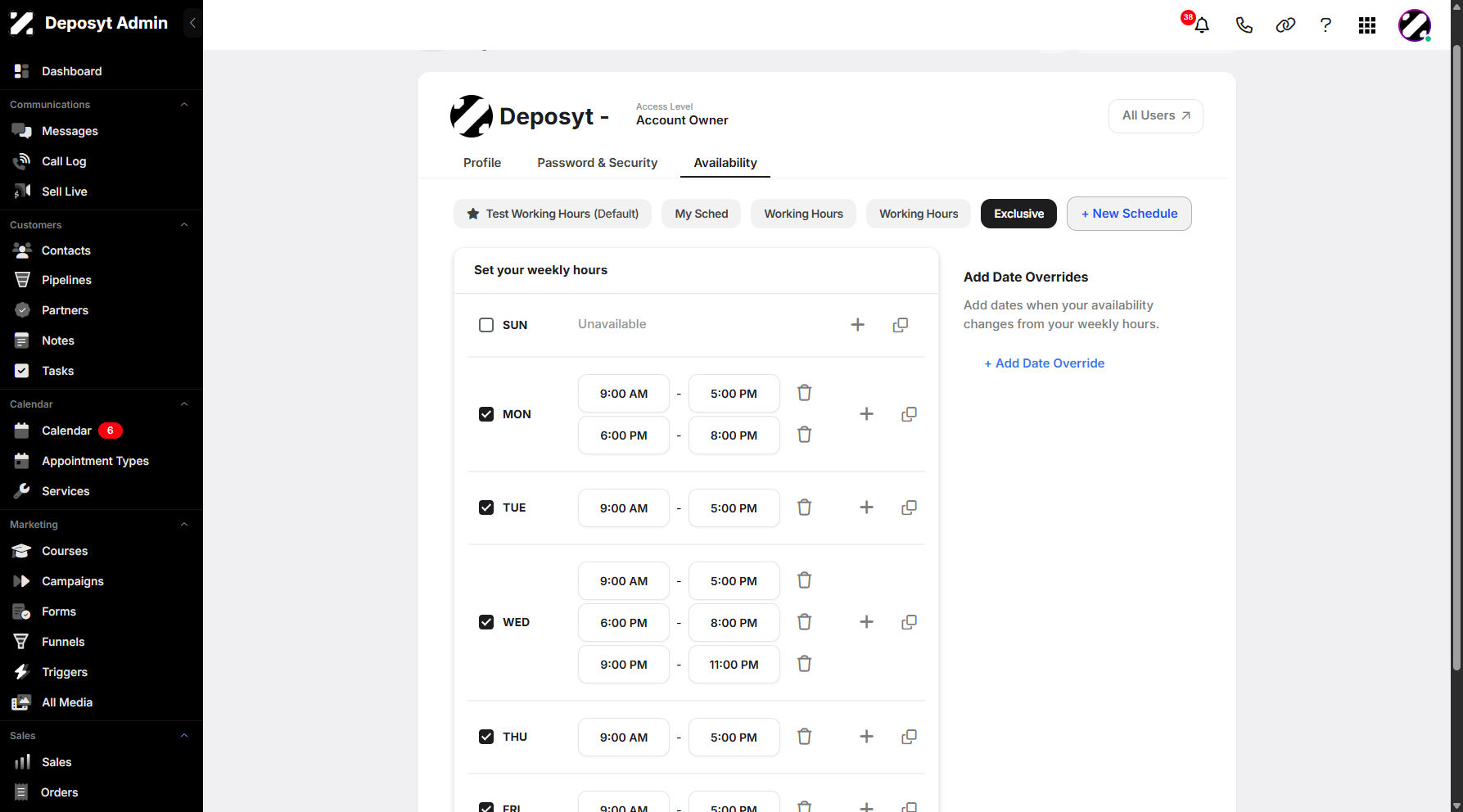This screenshot has width=1463, height=812.
Task: Switch to Password & Security tab
Action: tap(598, 163)
